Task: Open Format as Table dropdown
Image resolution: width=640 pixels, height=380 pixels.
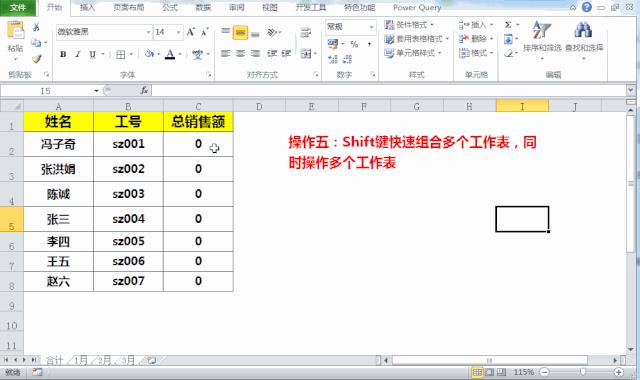Action: click(417, 39)
